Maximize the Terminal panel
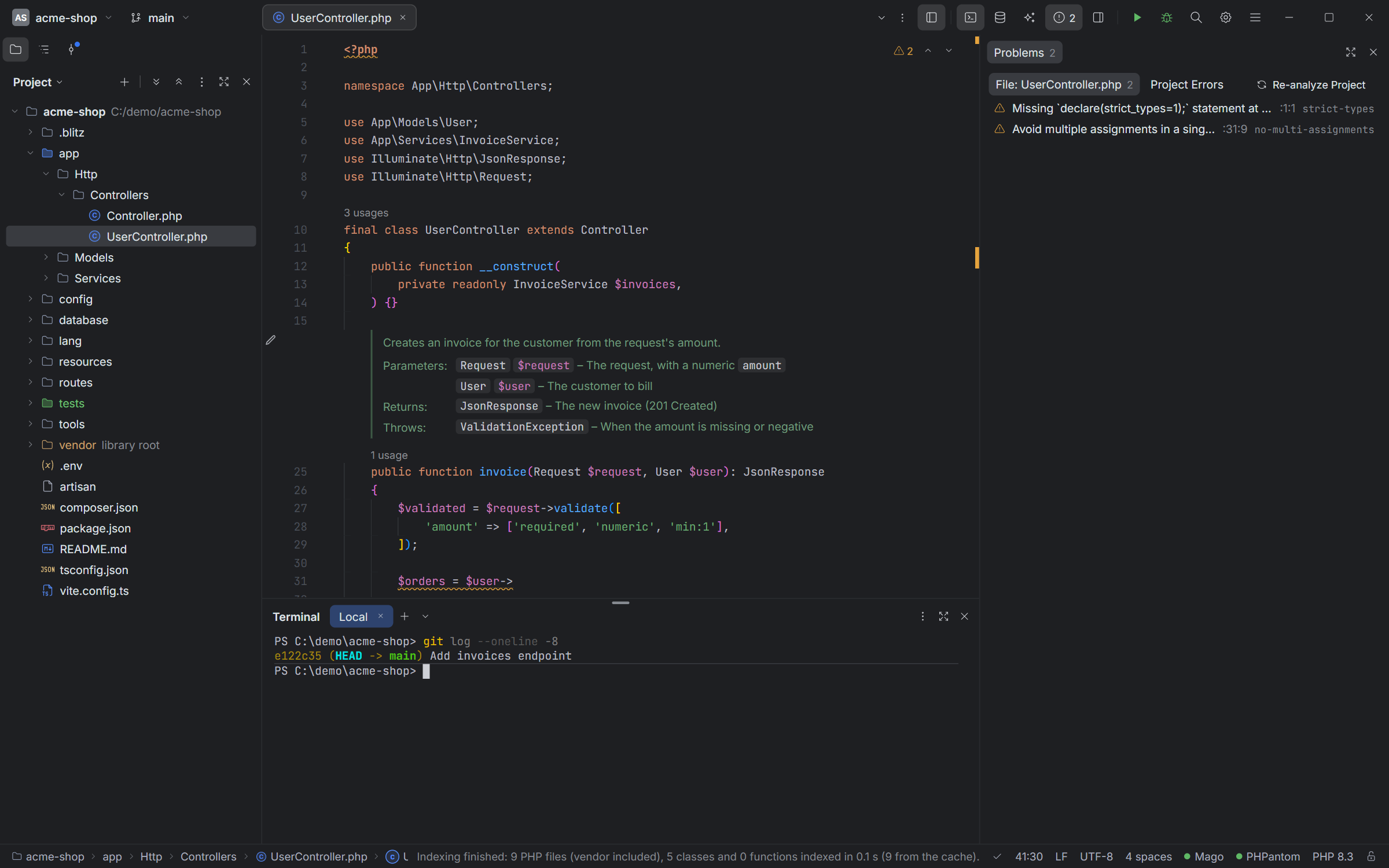 pyautogui.click(x=944, y=617)
